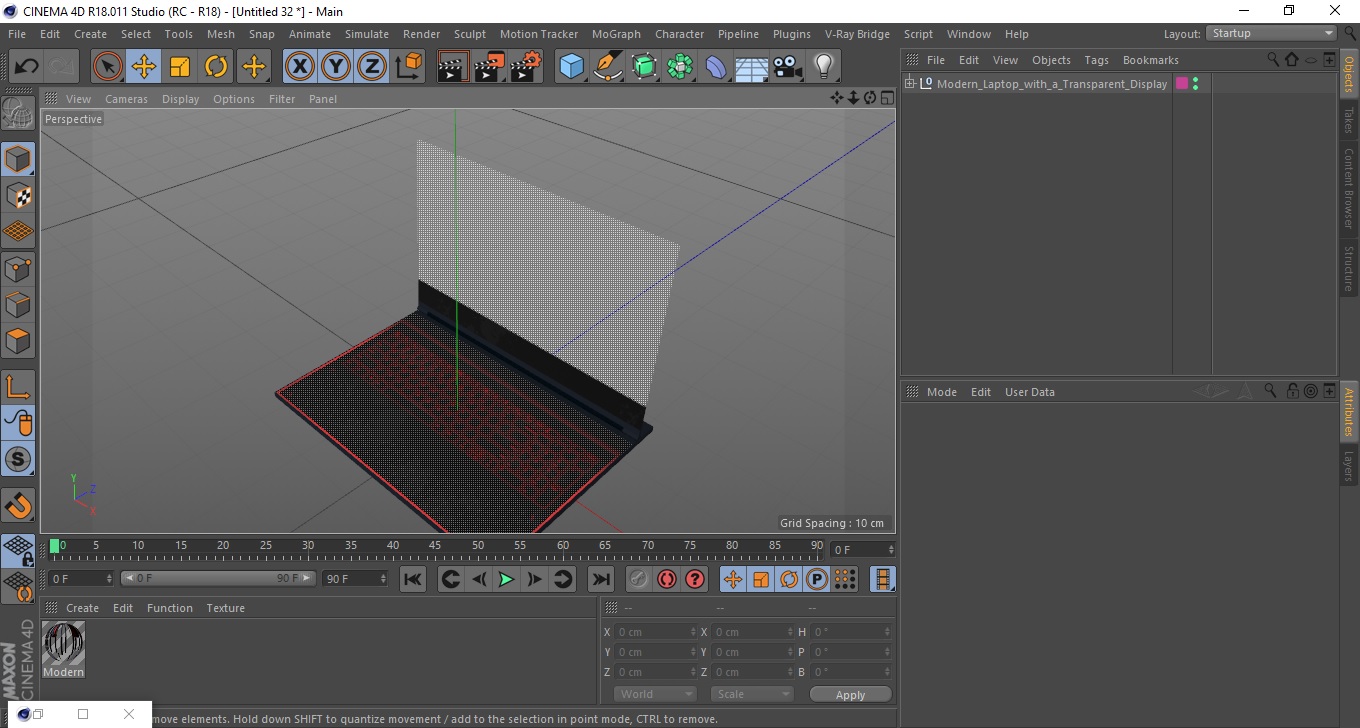Add a Floor environment object
Viewport: 1360px width, 728px height.
[x=752, y=67]
